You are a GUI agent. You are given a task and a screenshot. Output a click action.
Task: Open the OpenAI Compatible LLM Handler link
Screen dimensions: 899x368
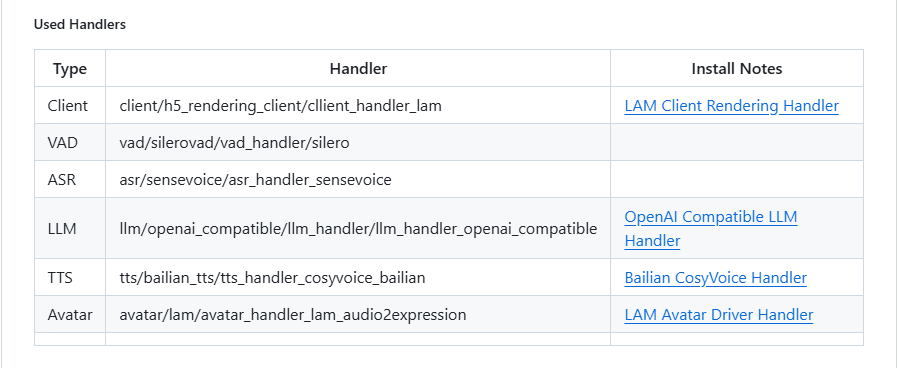[710, 229]
